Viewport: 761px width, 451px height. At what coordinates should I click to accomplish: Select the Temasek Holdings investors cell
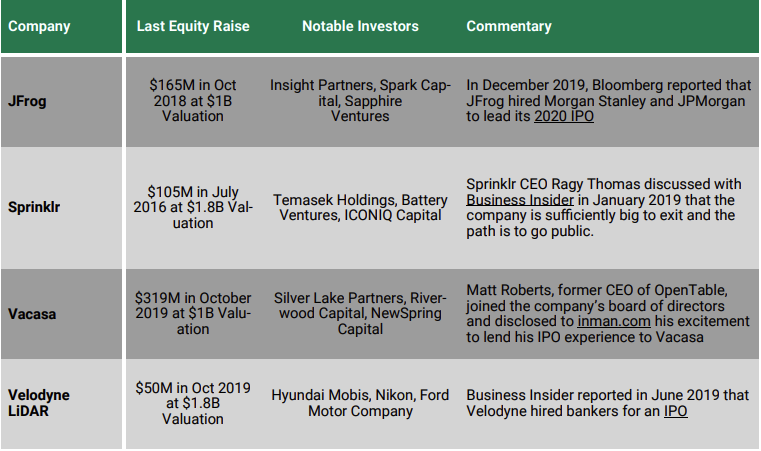coord(360,208)
